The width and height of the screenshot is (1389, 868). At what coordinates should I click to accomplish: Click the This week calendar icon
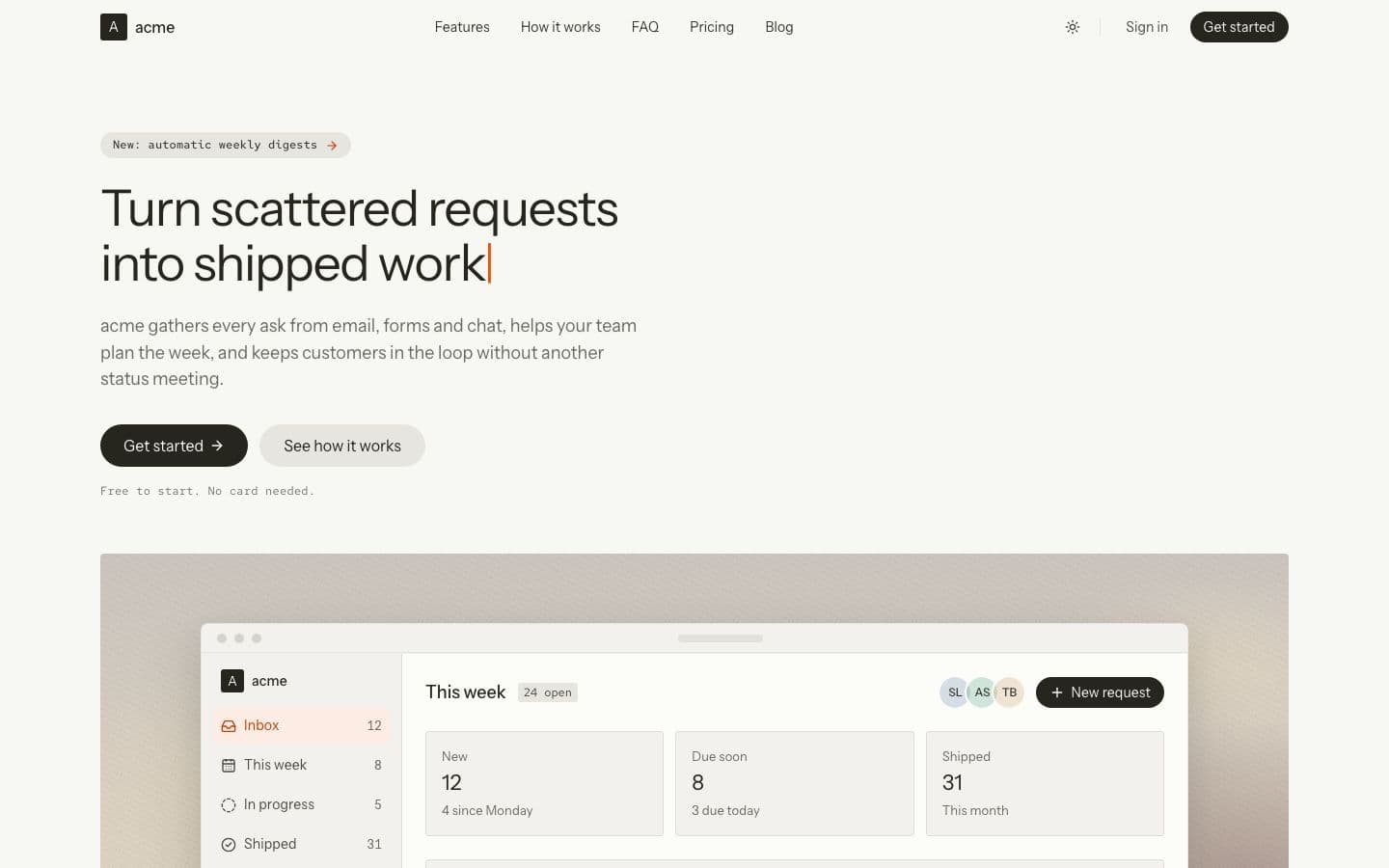(229, 765)
